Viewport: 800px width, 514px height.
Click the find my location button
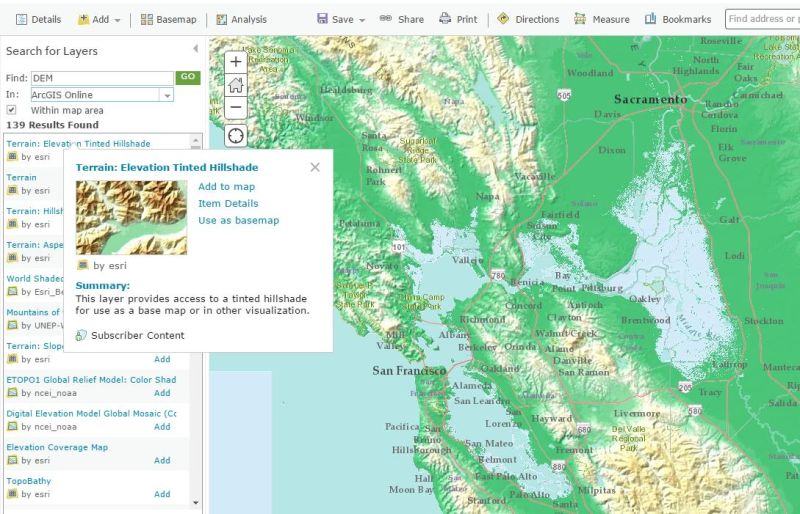pyautogui.click(x=236, y=136)
